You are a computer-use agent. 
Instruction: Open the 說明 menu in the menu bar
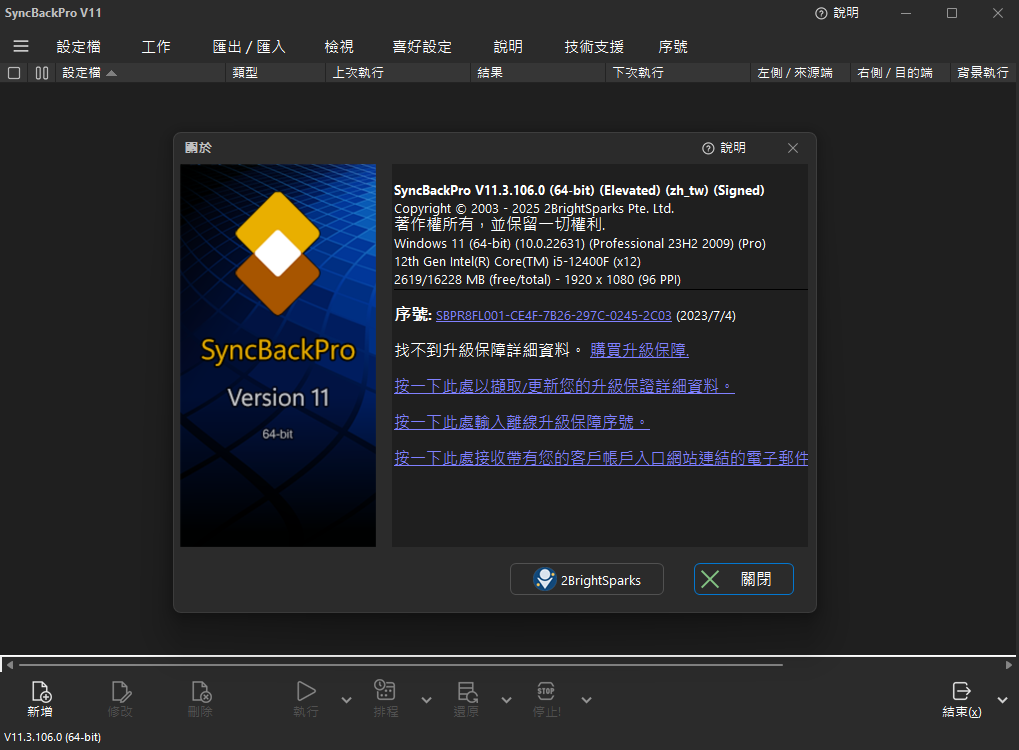point(508,47)
